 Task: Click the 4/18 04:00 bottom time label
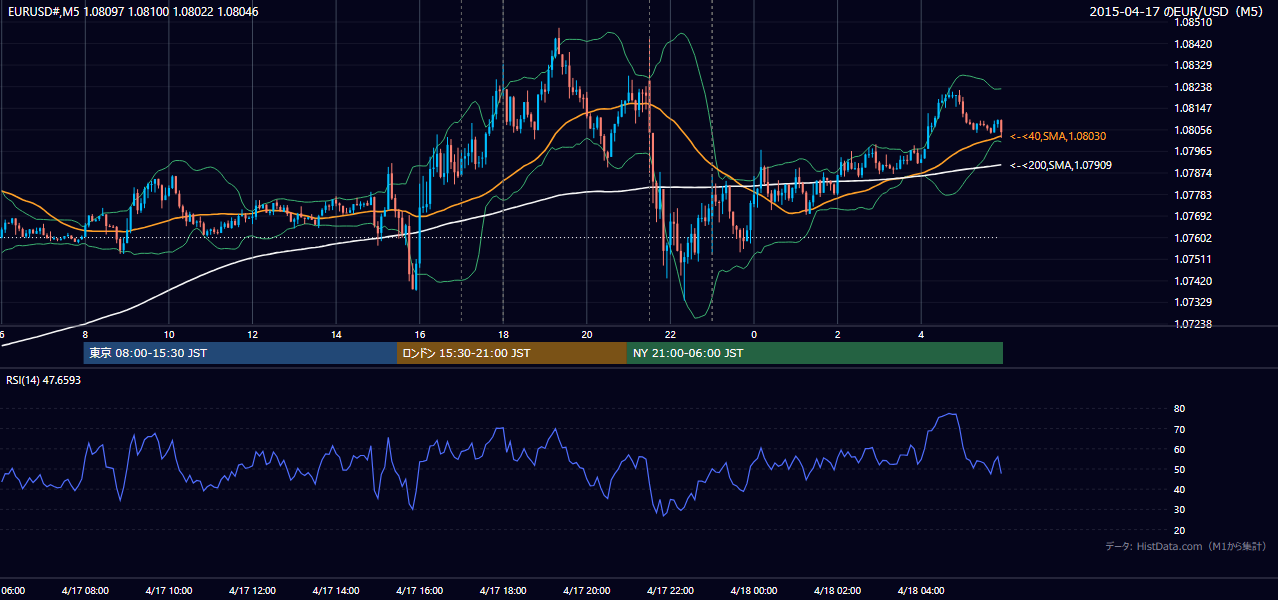[921, 591]
